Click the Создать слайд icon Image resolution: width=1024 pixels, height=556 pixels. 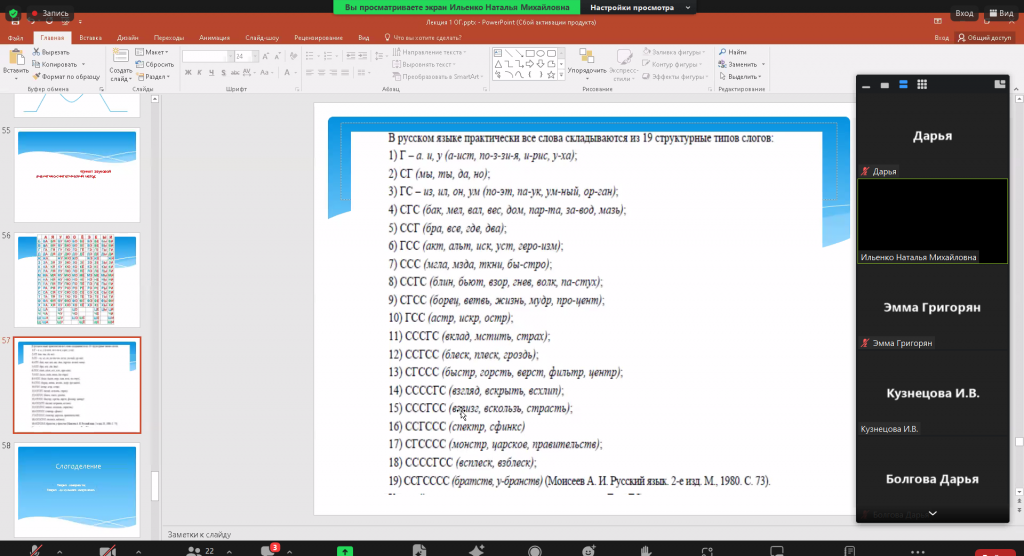(120, 57)
